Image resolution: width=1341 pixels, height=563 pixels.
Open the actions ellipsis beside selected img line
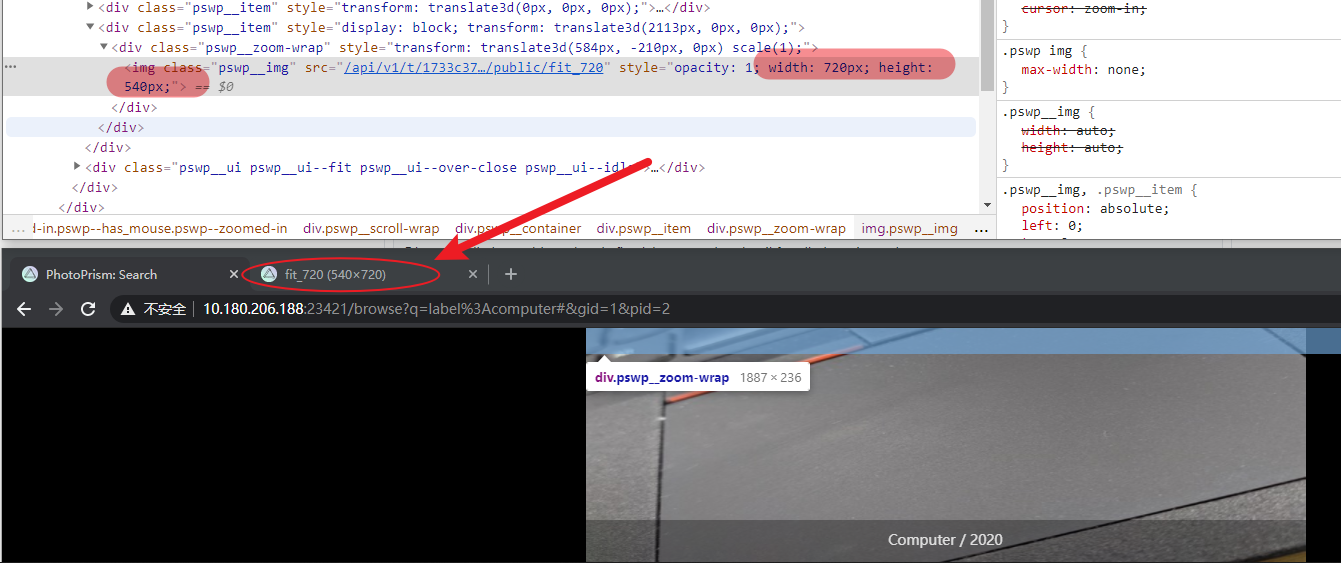click(x=11, y=67)
